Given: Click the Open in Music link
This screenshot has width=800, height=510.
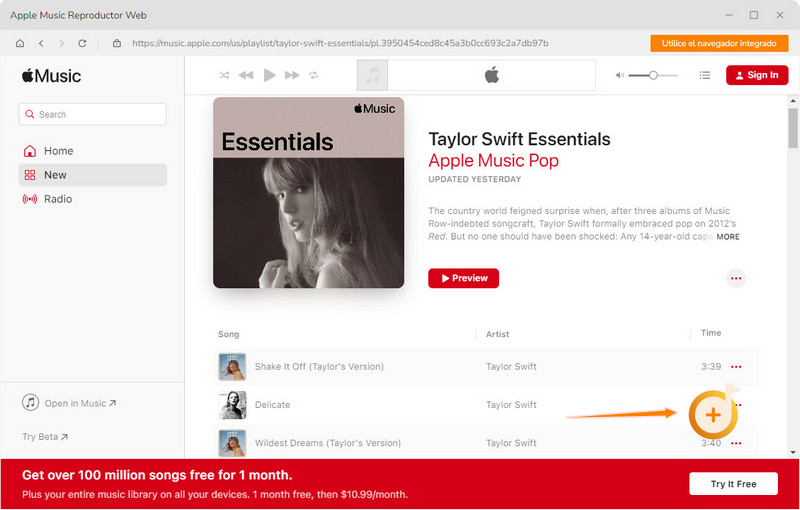Looking at the screenshot, I should [69, 403].
